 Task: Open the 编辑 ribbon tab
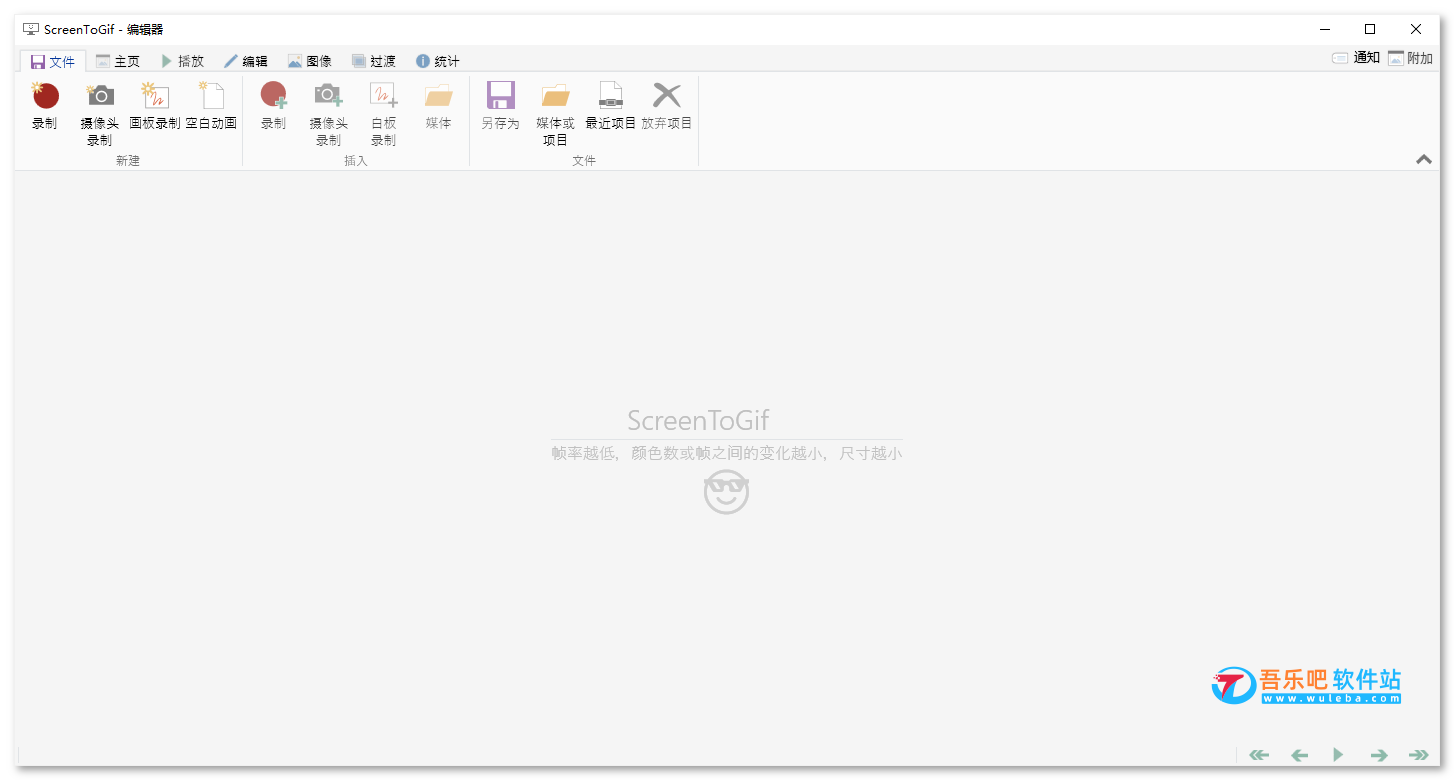click(x=246, y=61)
